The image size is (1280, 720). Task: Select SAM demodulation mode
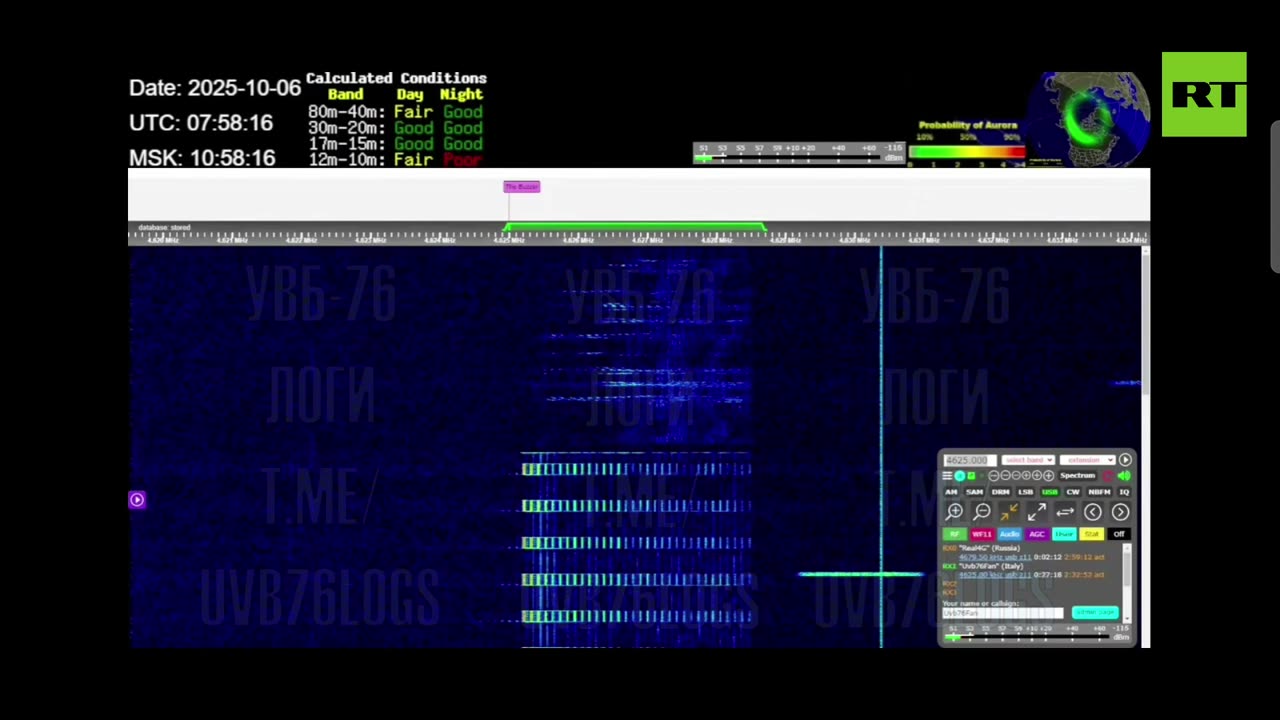[975, 492]
